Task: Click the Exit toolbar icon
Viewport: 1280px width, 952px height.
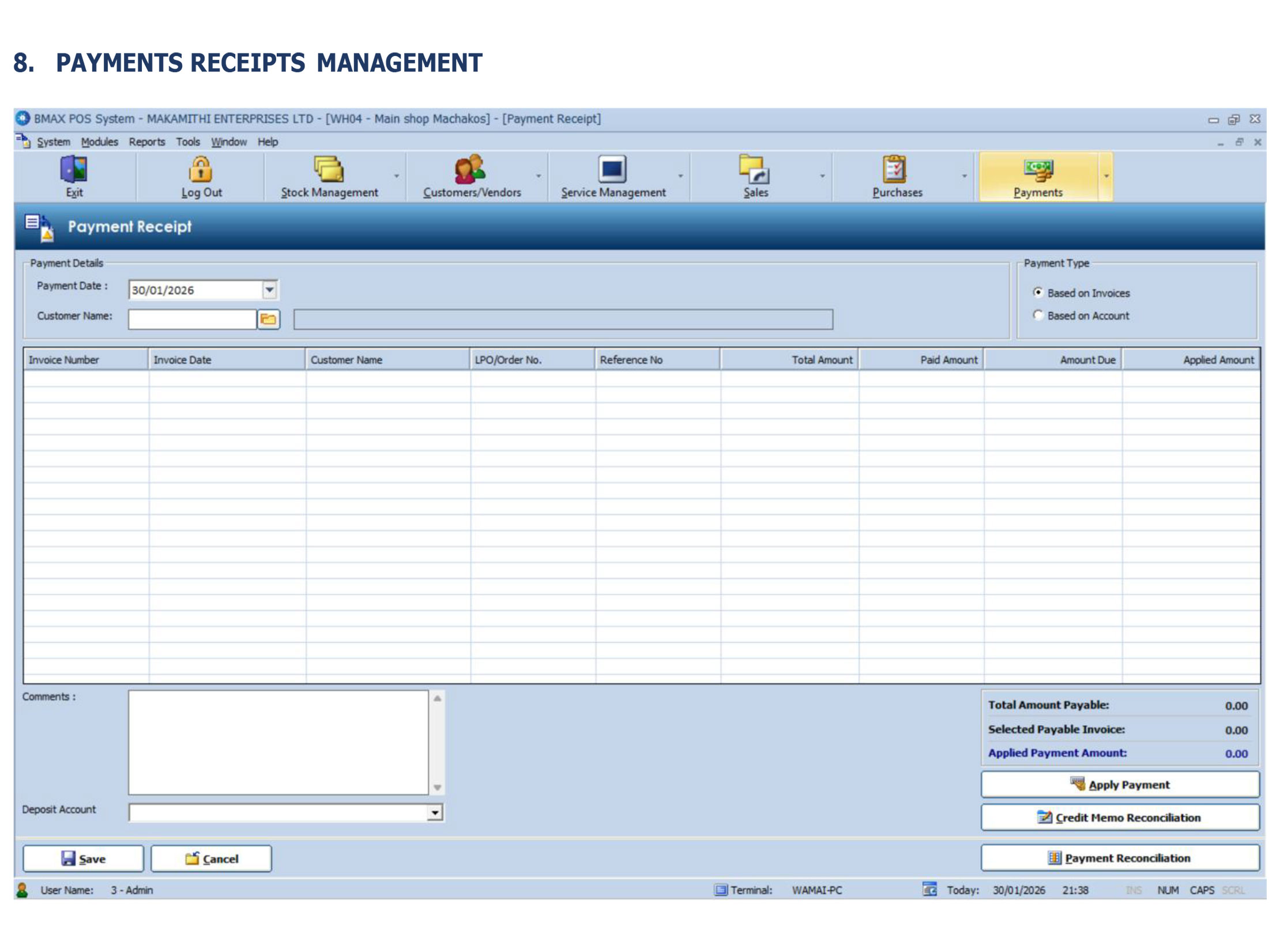Action: pyautogui.click(x=73, y=171)
